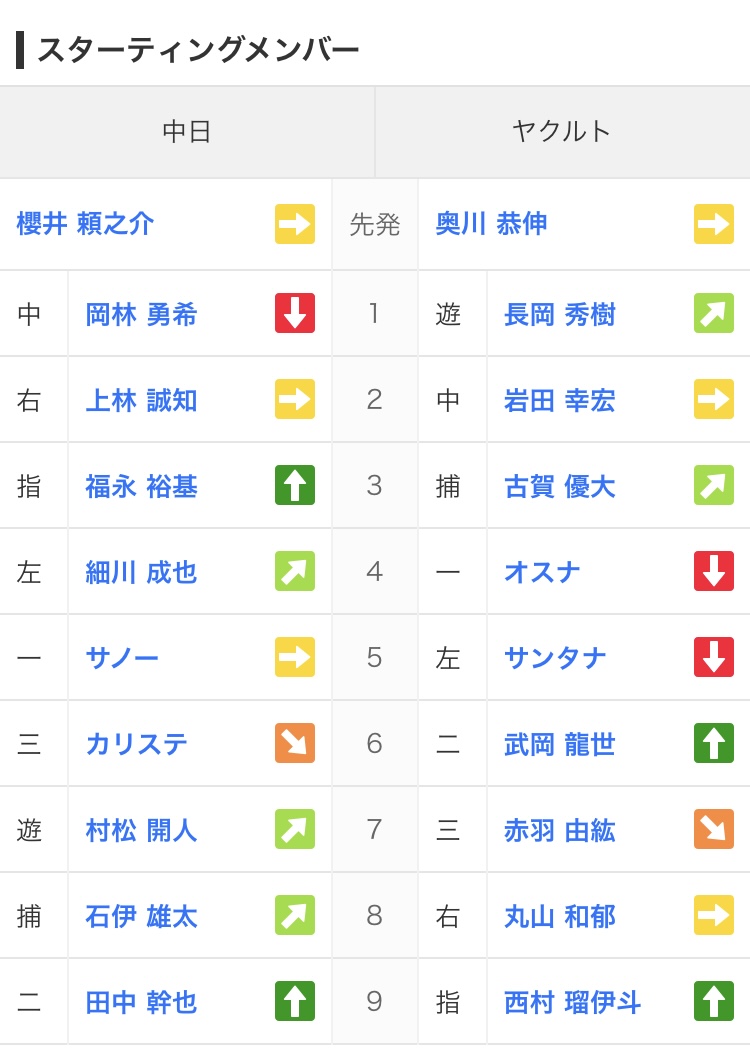The height and width of the screenshot is (1055, 750).
Task: Open 西村 瑠伊斗's player link
Action: click(572, 1003)
